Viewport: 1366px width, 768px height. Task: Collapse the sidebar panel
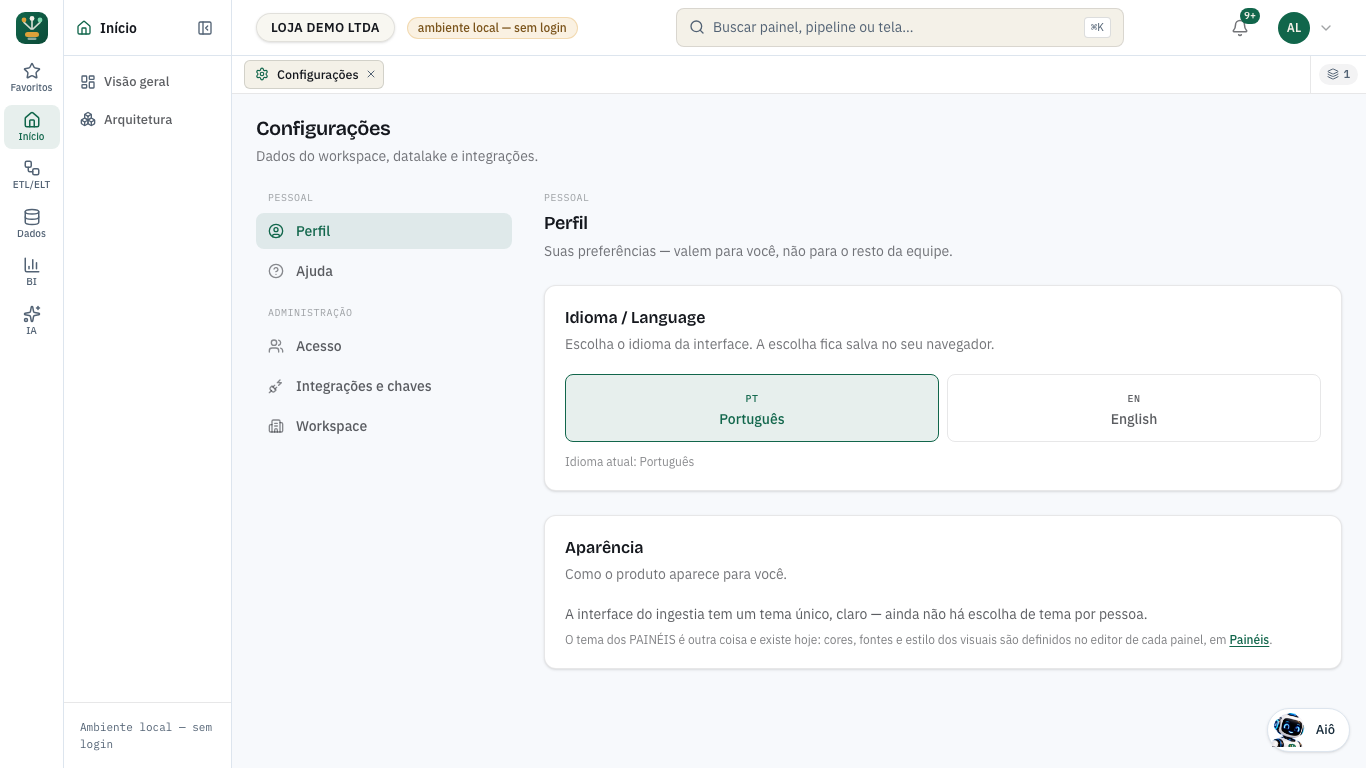tap(205, 28)
